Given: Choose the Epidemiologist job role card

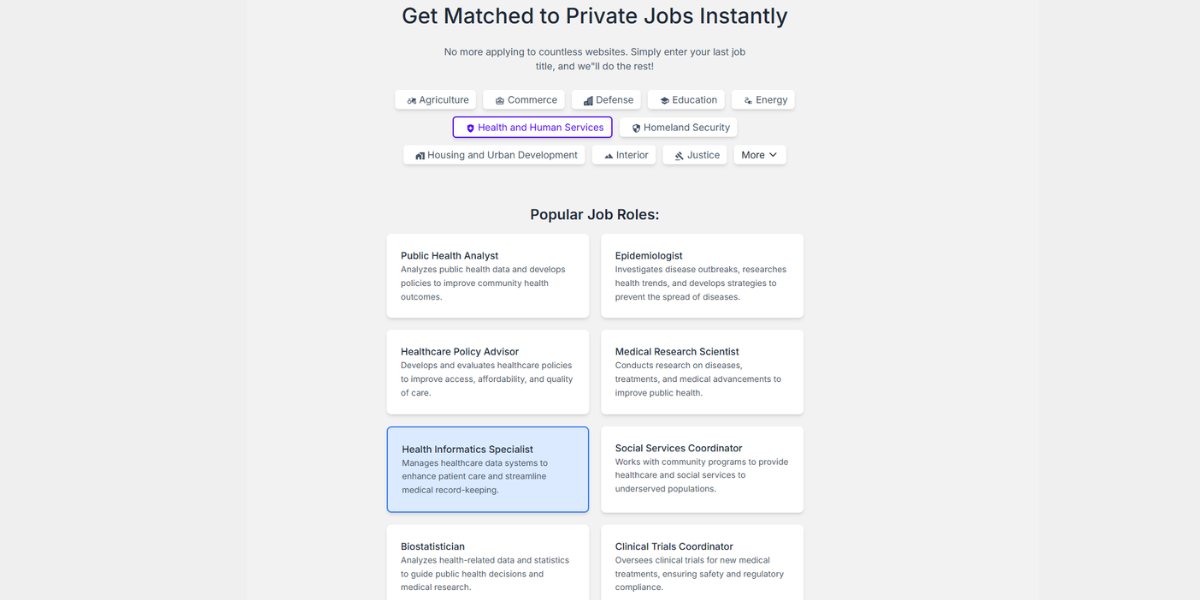Looking at the screenshot, I should pyautogui.click(x=702, y=276).
